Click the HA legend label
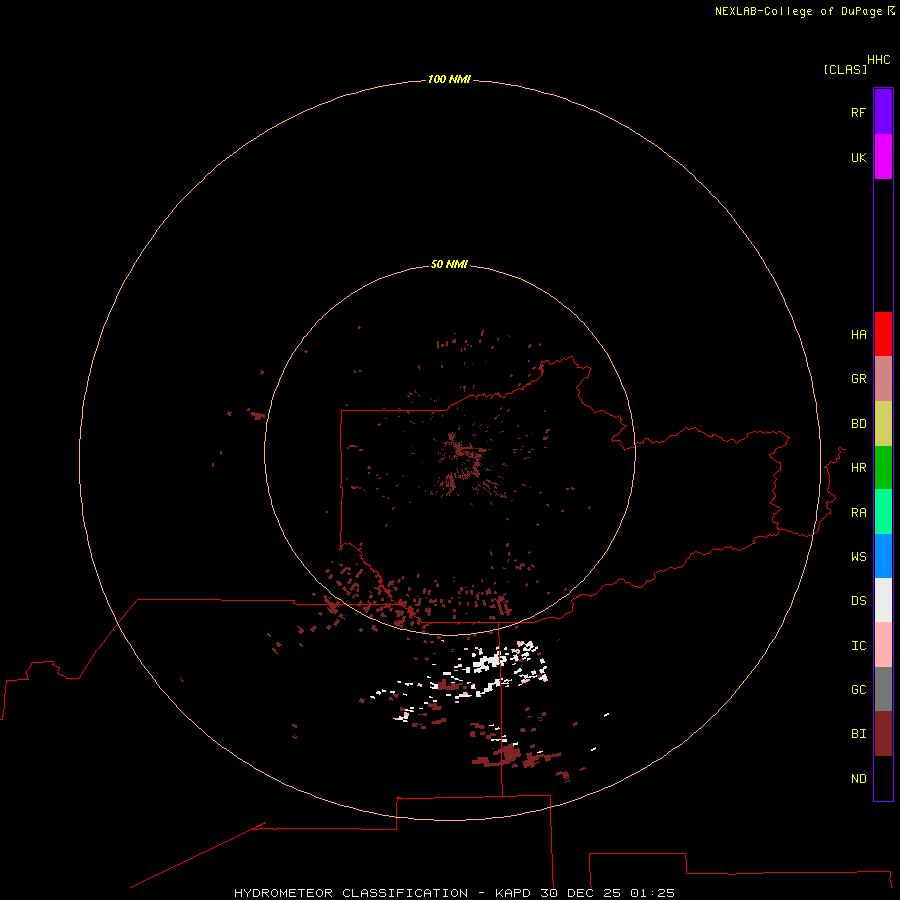Image resolution: width=900 pixels, height=900 pixels. click(x=858, y=335)
